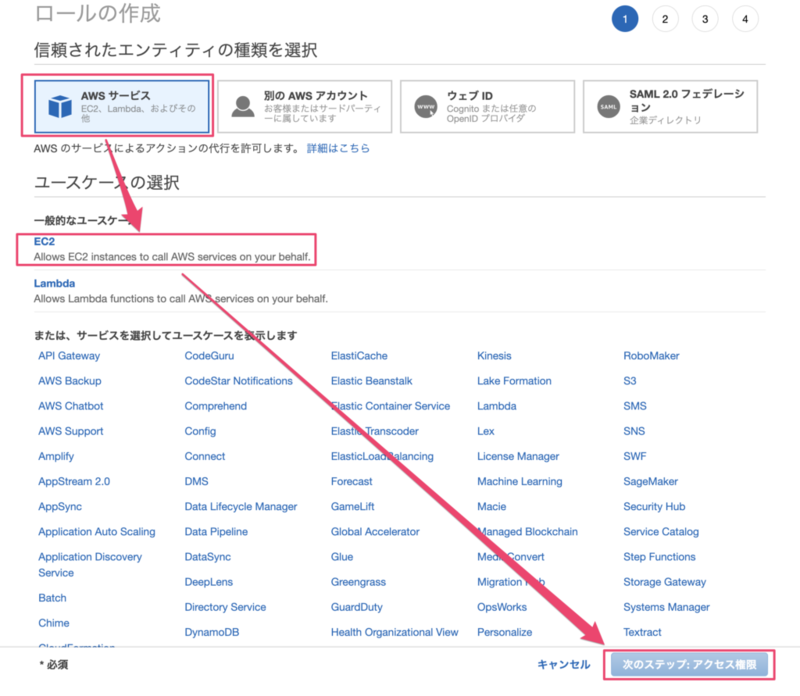
Task: Select the Elastic Beanstalk service
Action: click(x=371, y=381)
